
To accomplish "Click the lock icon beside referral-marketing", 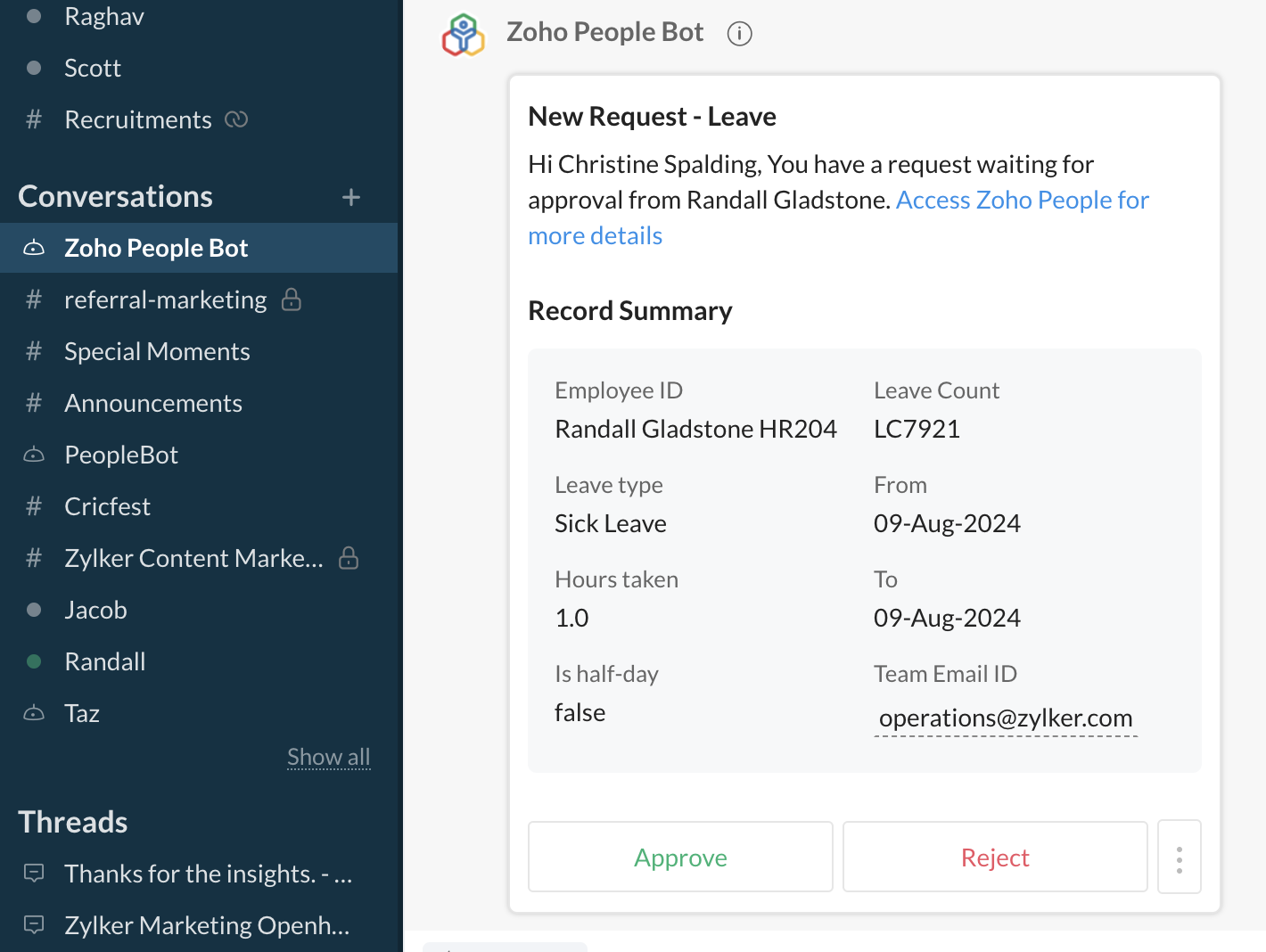I will [292, 300].
